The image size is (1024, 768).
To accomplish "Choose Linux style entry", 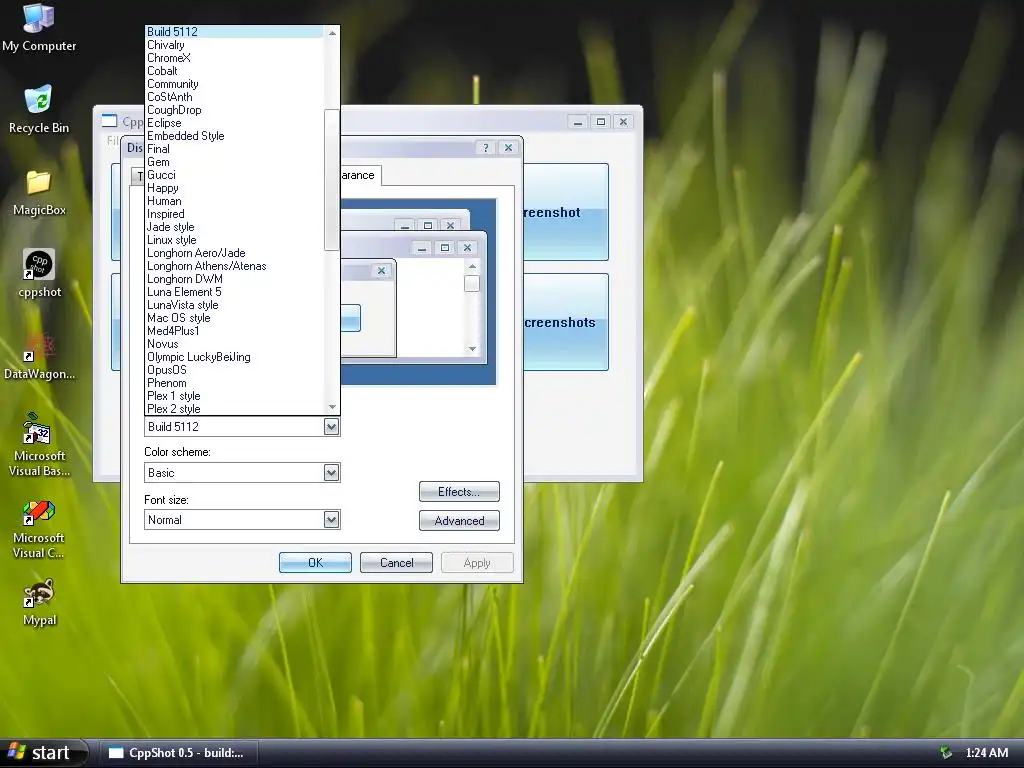I will point(234,240).
